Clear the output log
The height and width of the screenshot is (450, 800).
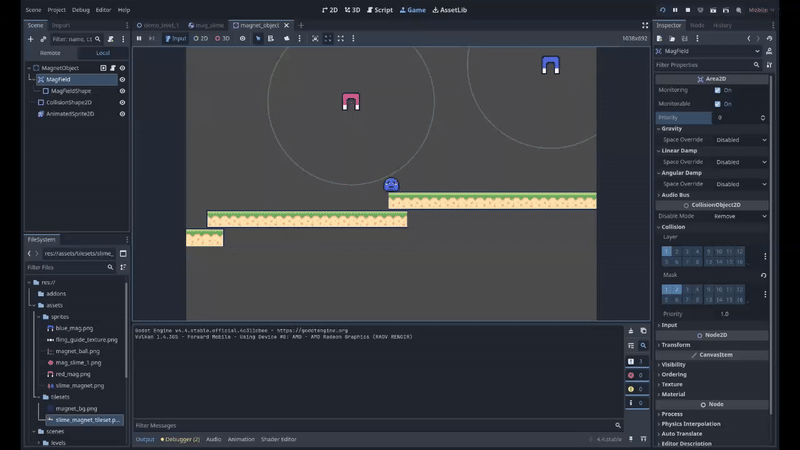coord(631,331)
